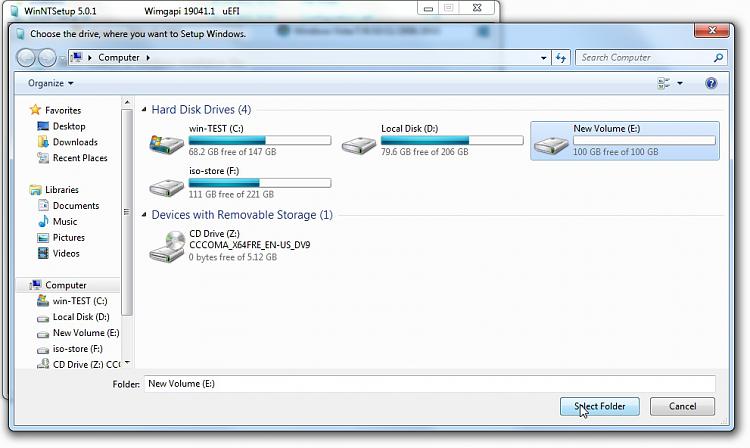This screenshot has width=750, height=448.
Task: Select Local Disk (D:) drive icon in main pane
Action: [359, 144]
